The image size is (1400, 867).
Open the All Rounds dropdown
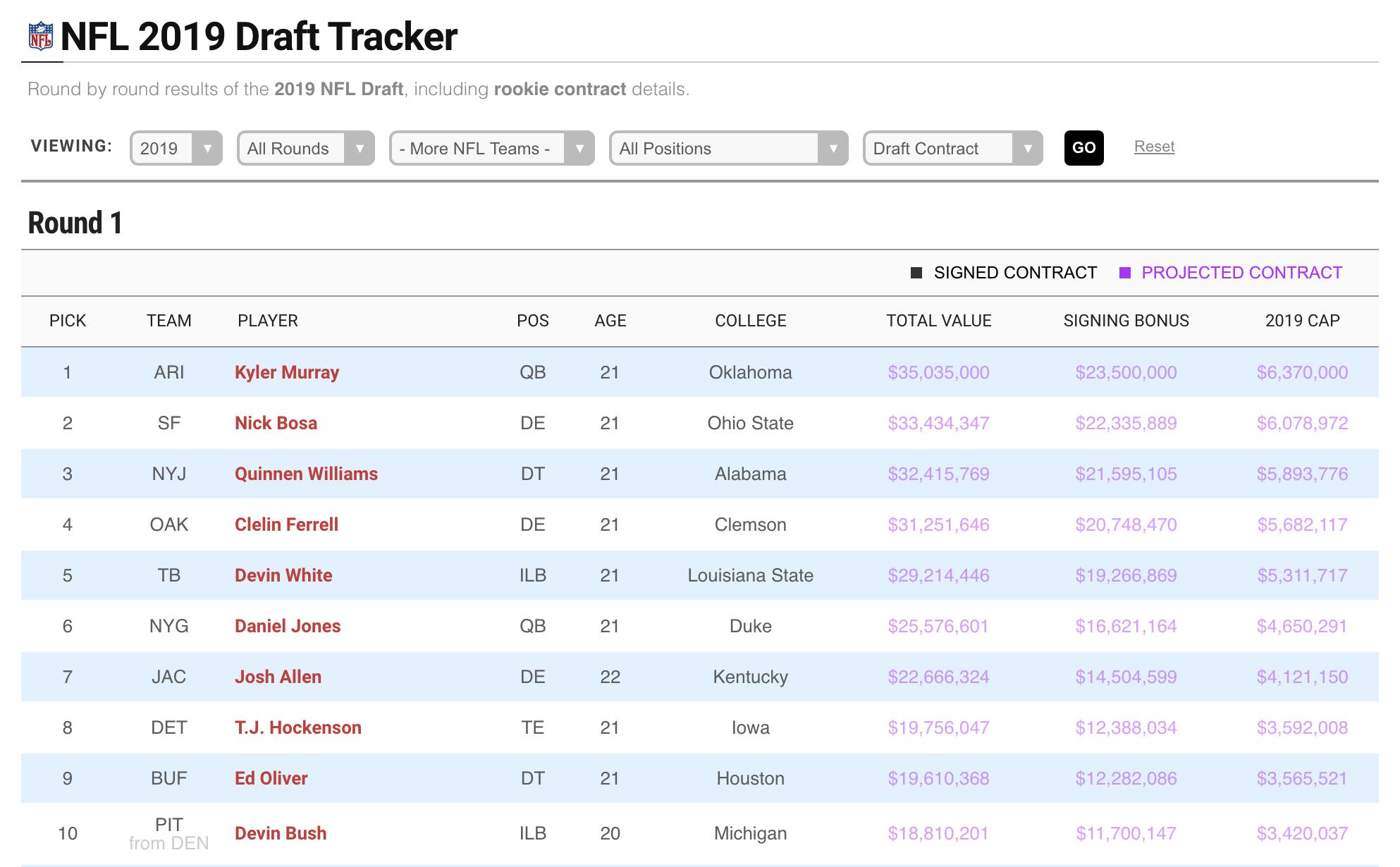point(306,148)
